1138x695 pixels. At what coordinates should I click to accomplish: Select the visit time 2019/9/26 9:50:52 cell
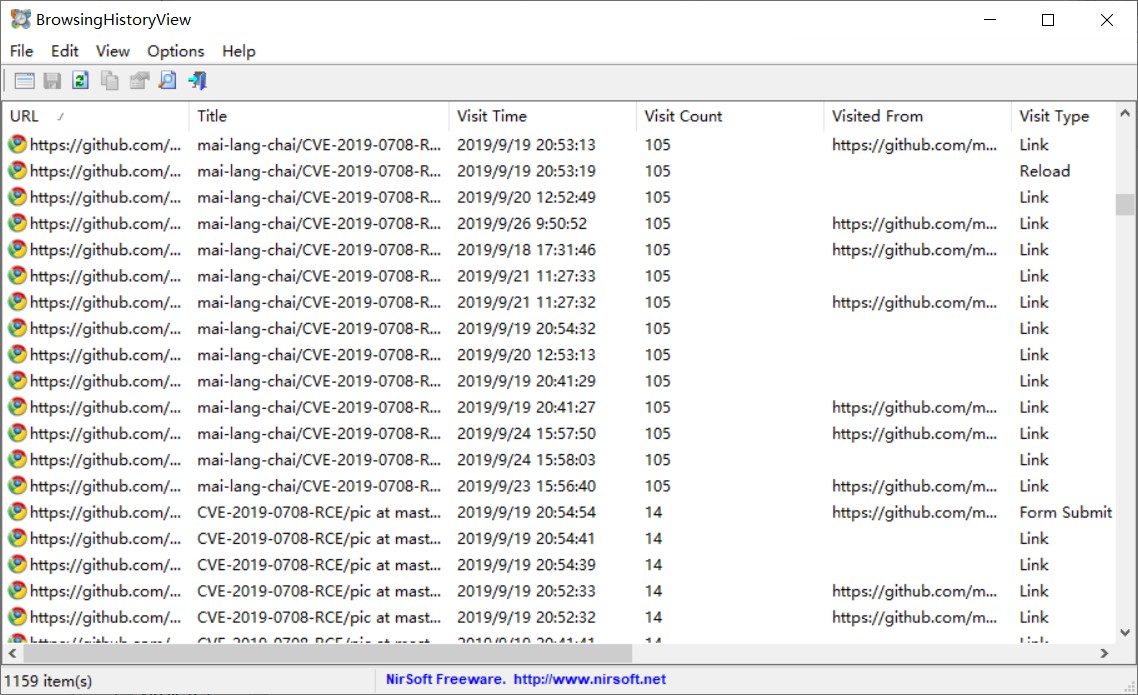[522, 223]
